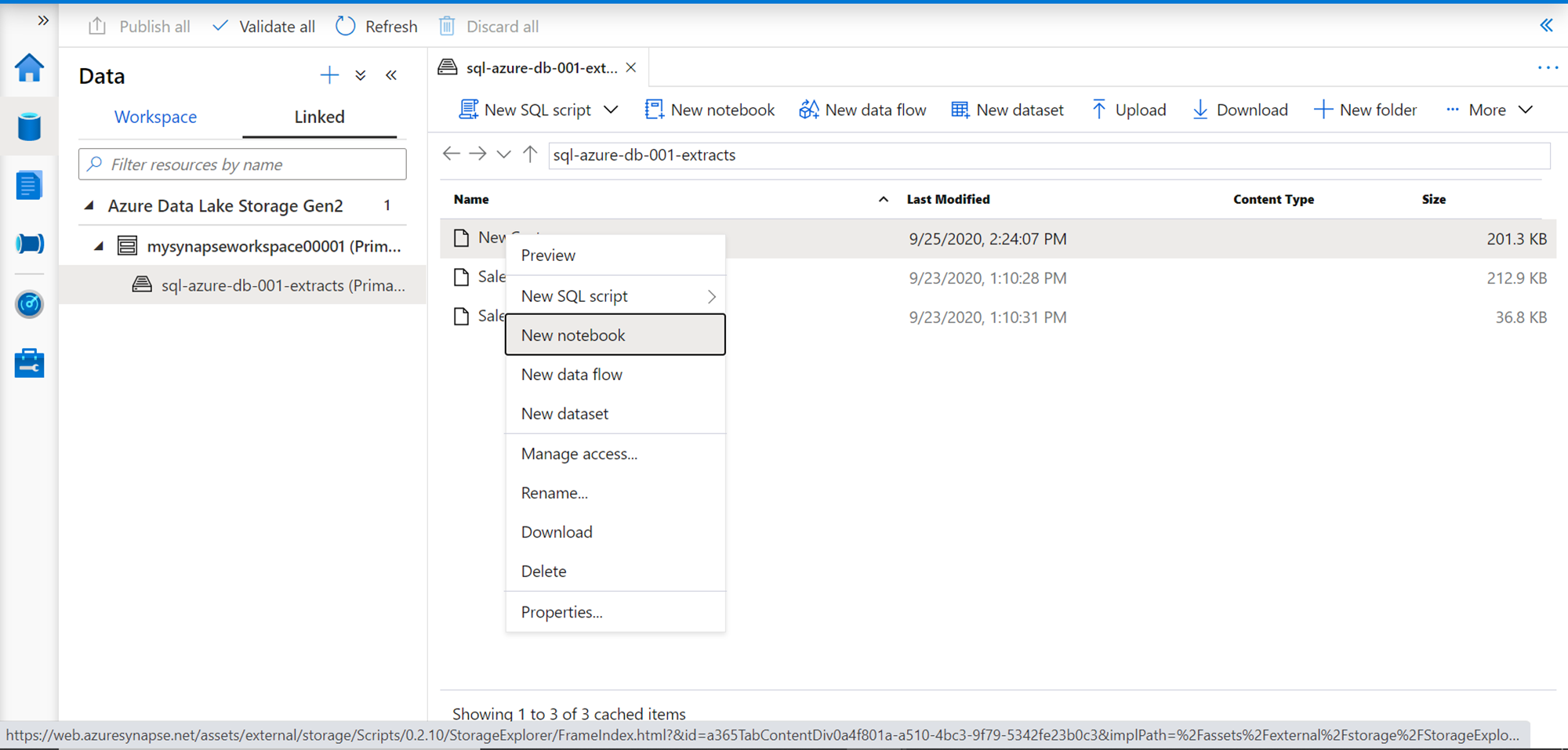The height and width of the screenshot is (750, 1568).
Task: Switch to the Workspace tab
Action: 155,117
